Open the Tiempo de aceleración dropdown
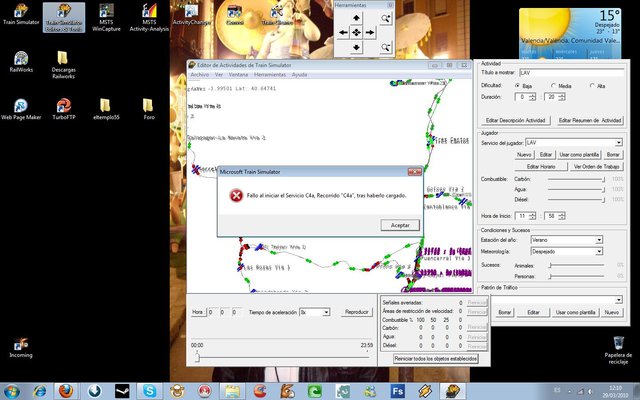Viewport: 640px width, 400px height. coord(327,313)
